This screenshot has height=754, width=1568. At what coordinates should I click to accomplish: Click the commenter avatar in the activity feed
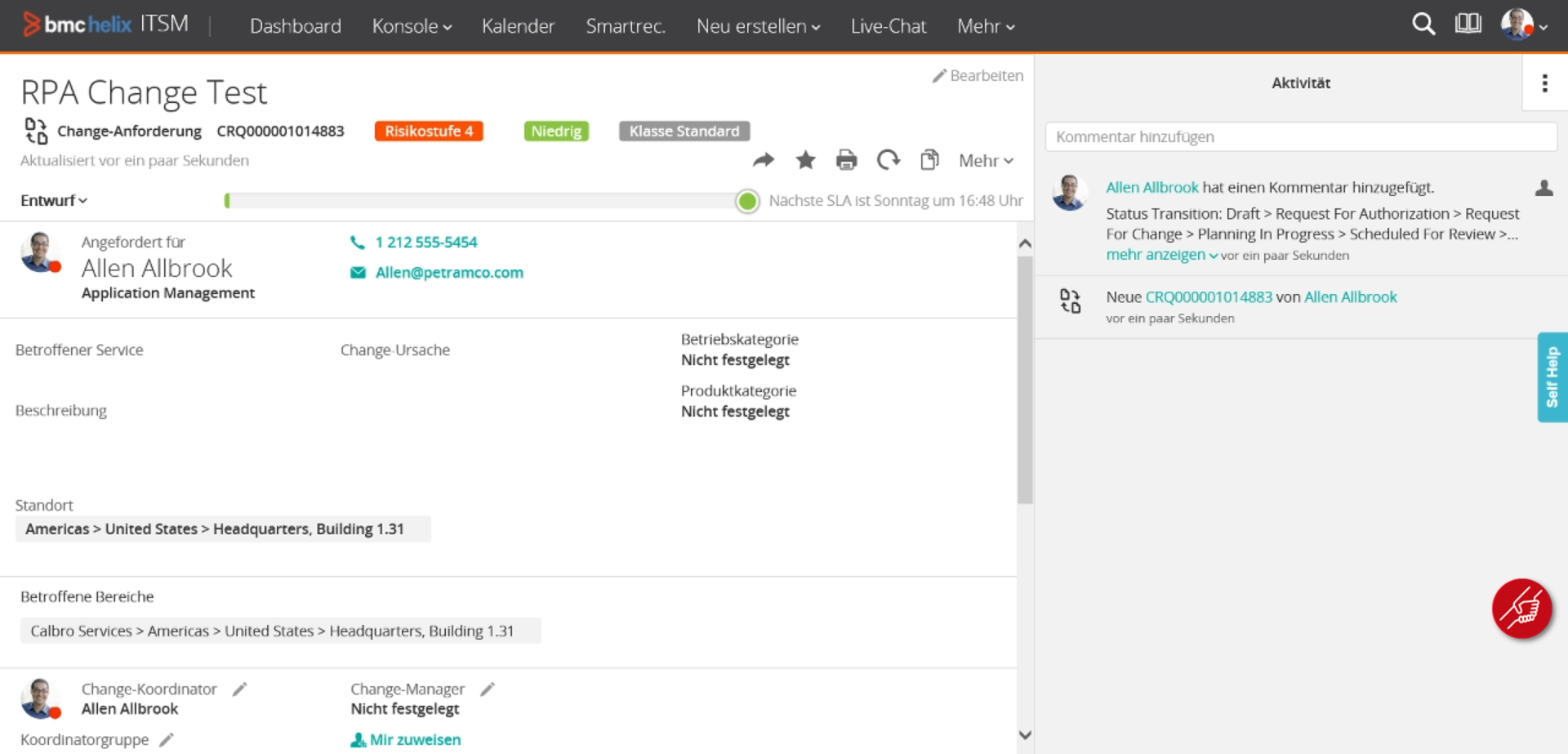pos(1070,193)
